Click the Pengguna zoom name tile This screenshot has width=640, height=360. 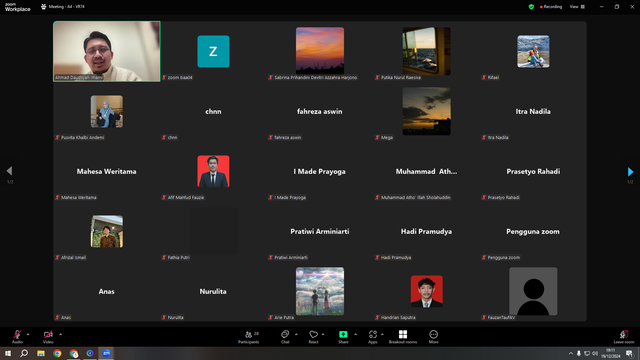pyautogui.click(x=533, y=231)
